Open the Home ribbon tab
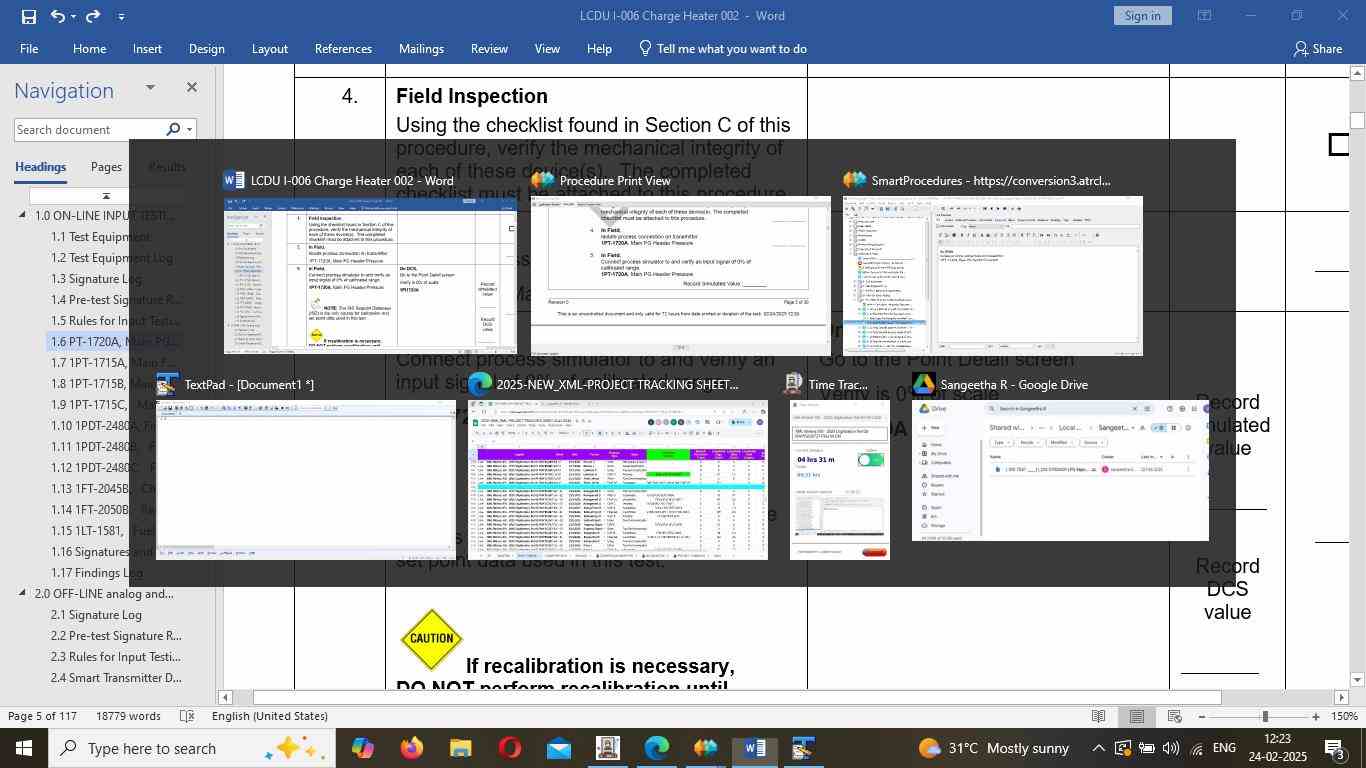This screenshot has width=1366, height=768. 89,48
